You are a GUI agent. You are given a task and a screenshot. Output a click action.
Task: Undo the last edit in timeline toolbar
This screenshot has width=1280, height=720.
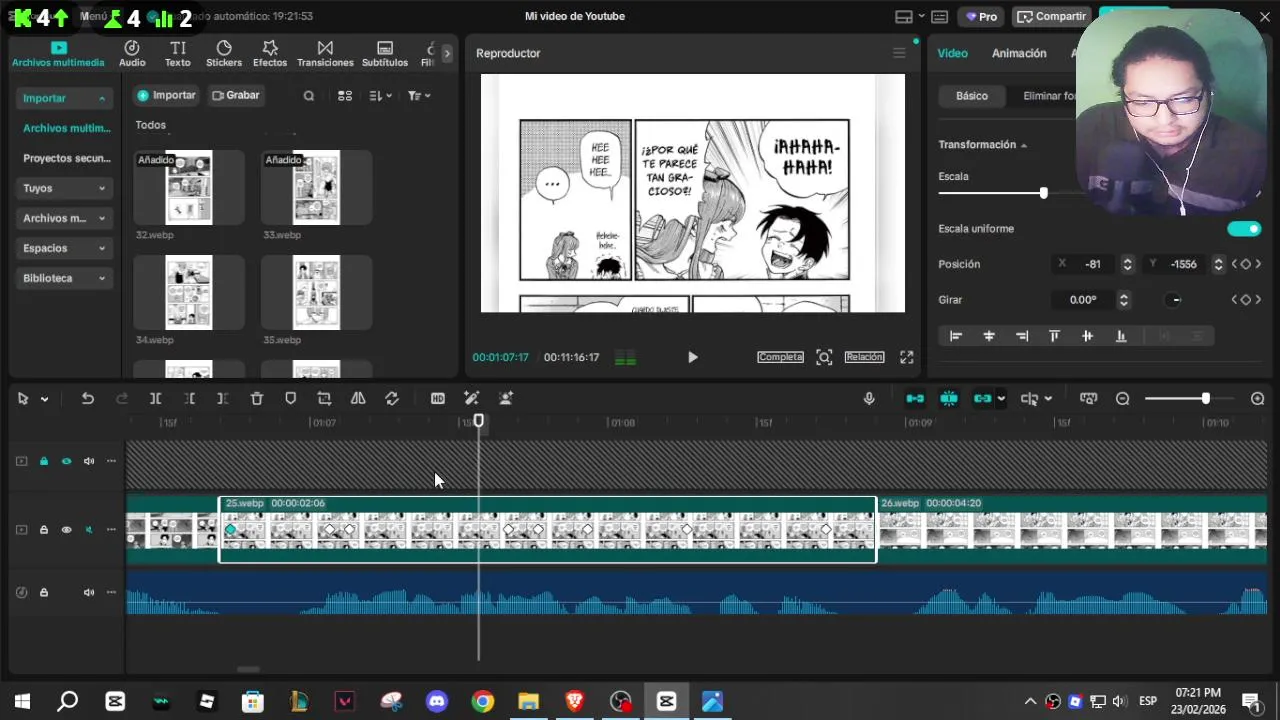[x=88, y=398]
